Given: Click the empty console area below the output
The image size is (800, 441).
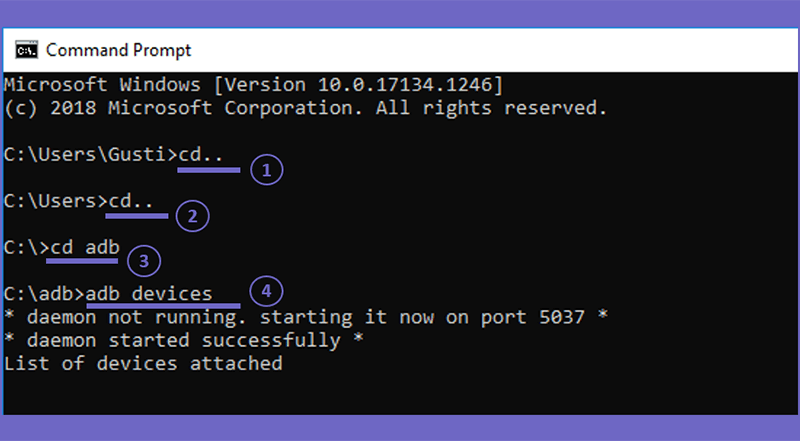Looking at the screenshot, I should (400, 393).
